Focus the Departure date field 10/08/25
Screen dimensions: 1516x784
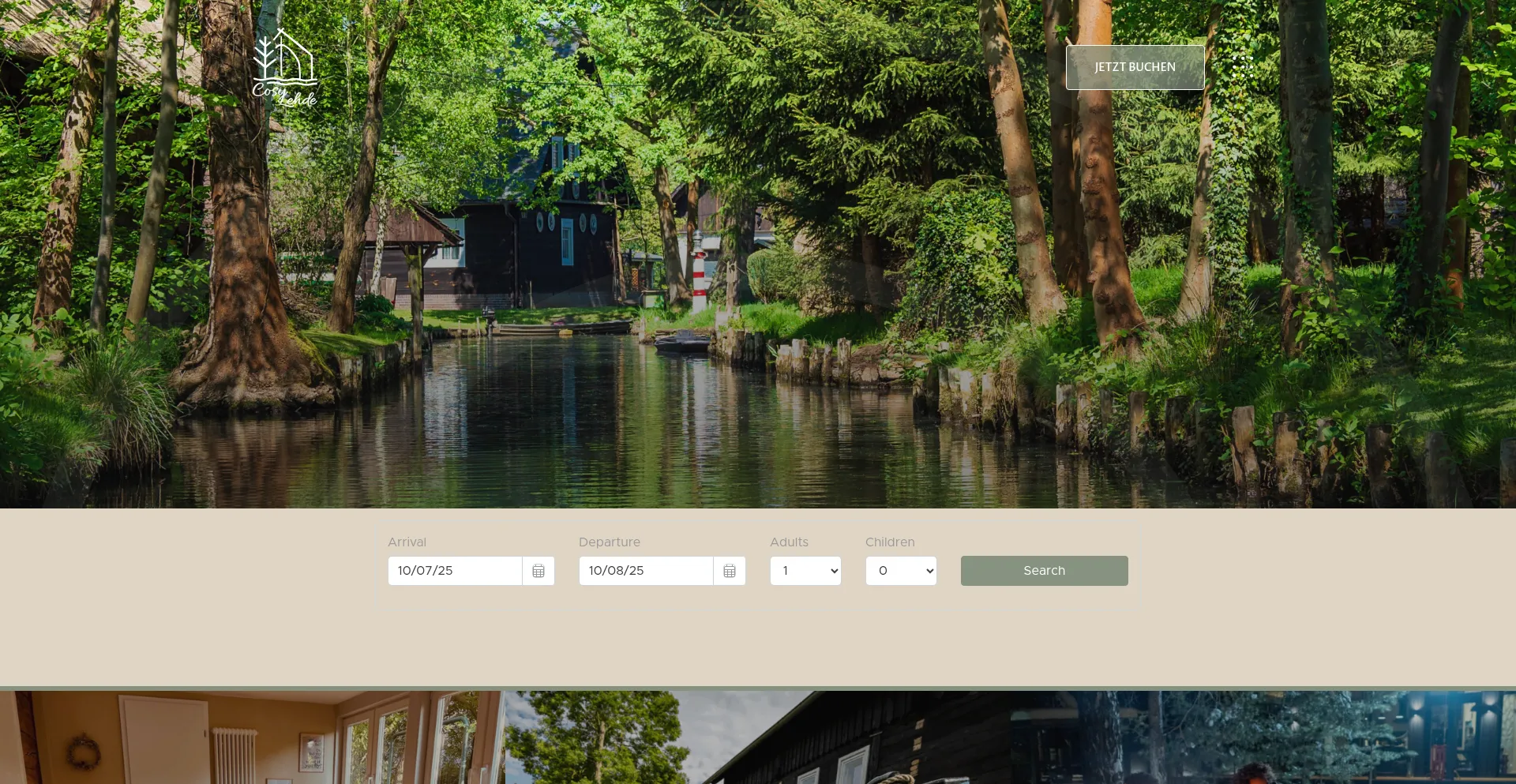coord(646,571)
